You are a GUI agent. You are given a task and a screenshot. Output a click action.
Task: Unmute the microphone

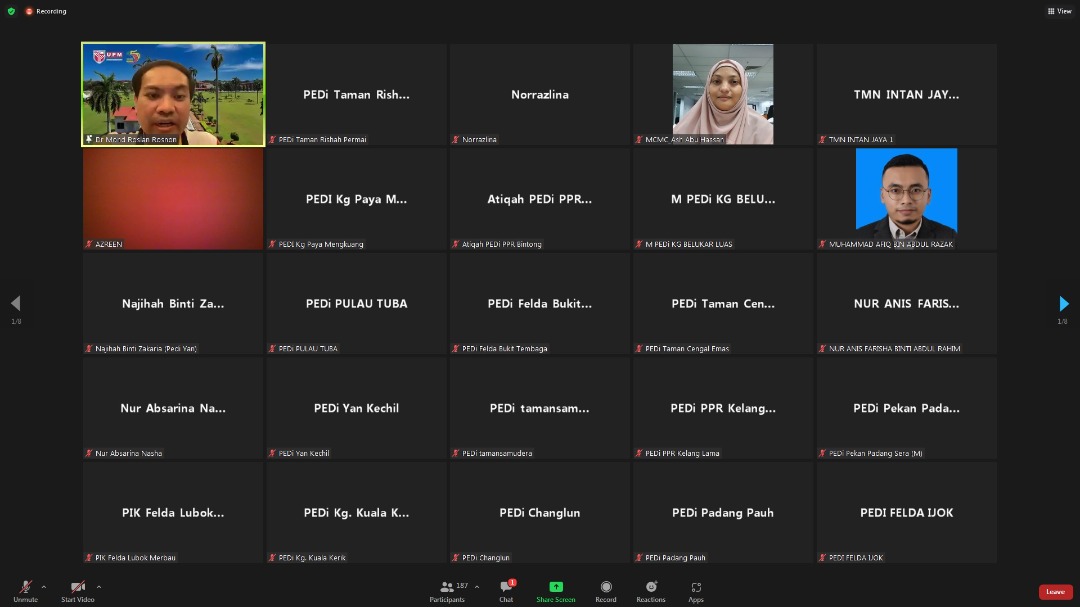click(25, 588)
